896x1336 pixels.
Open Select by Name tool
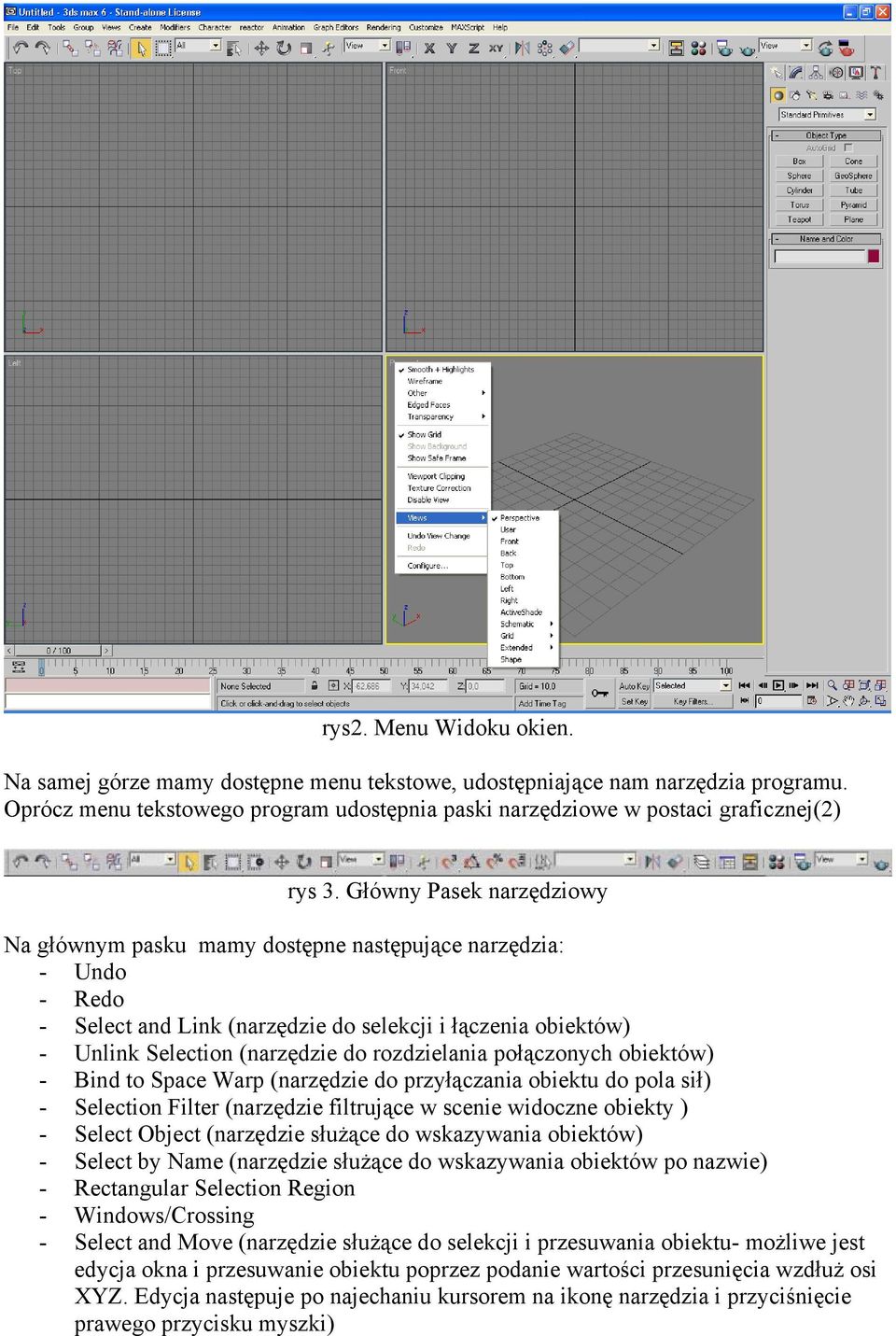point(234,47)
